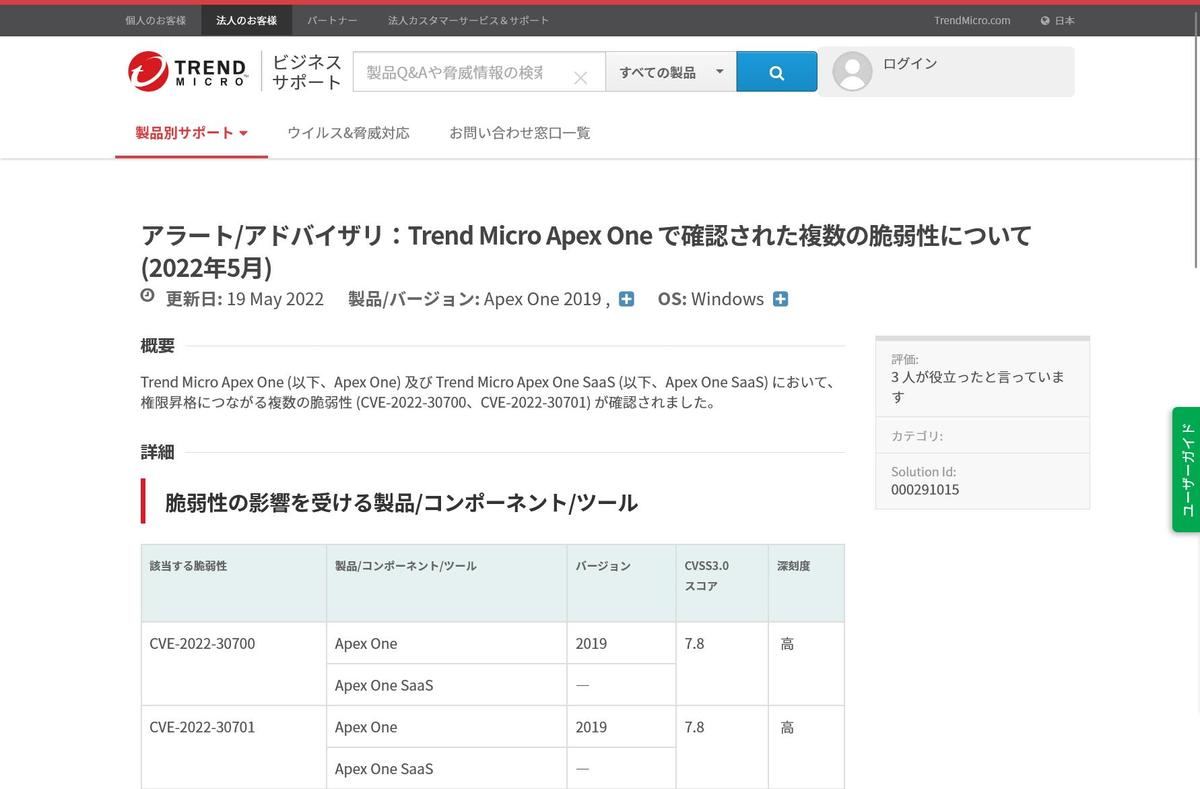This screenshot has width=1200, height=789.
Task: Open お問い合わせ窓口一覧 menu item
Action: (x=520, y=132)
